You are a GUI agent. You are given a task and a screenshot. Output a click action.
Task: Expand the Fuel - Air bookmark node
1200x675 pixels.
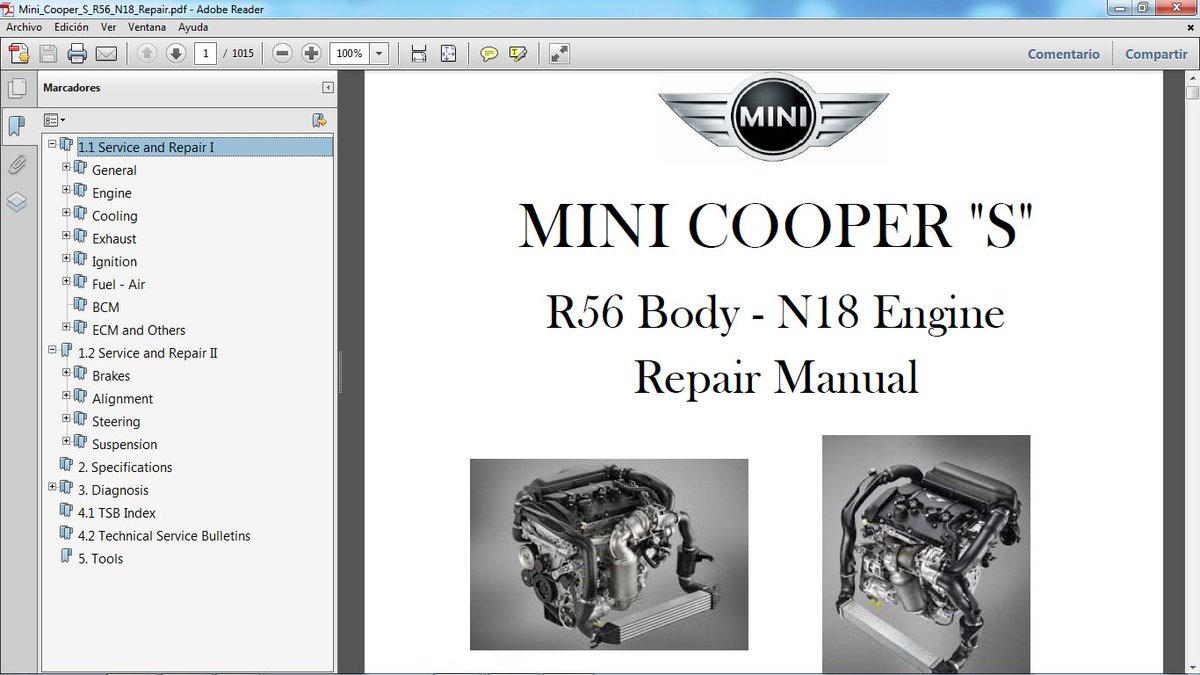[x=66, y=281]
